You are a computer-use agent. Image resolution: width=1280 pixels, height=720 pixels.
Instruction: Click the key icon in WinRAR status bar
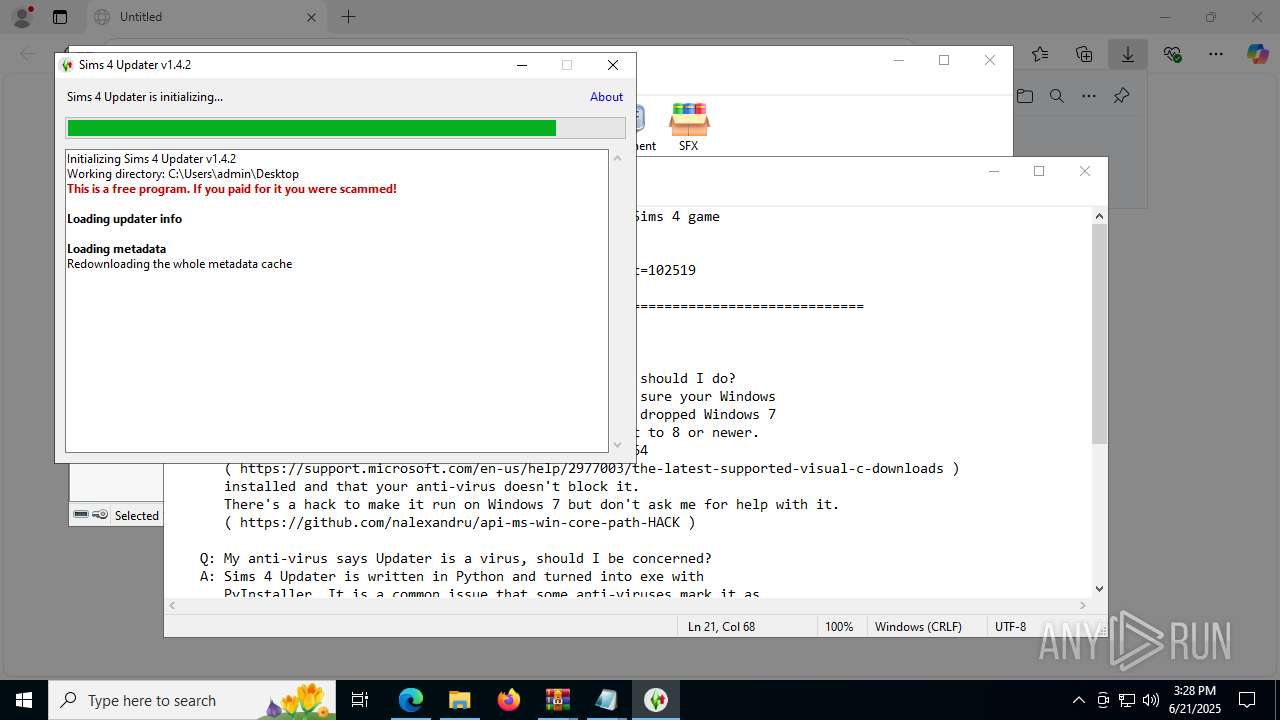tap(100, 515)
